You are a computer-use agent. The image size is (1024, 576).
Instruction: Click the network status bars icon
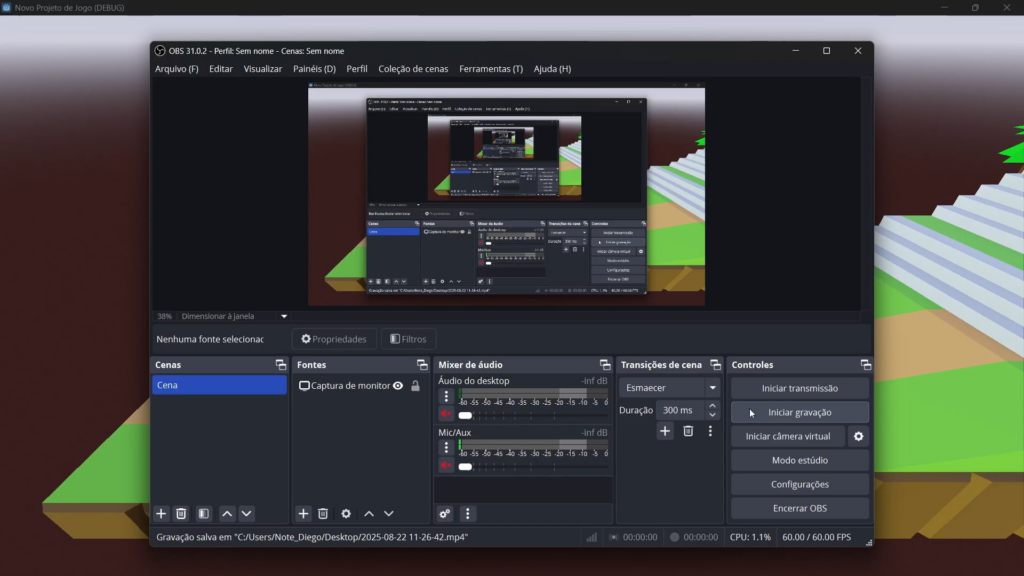[592, 537]
